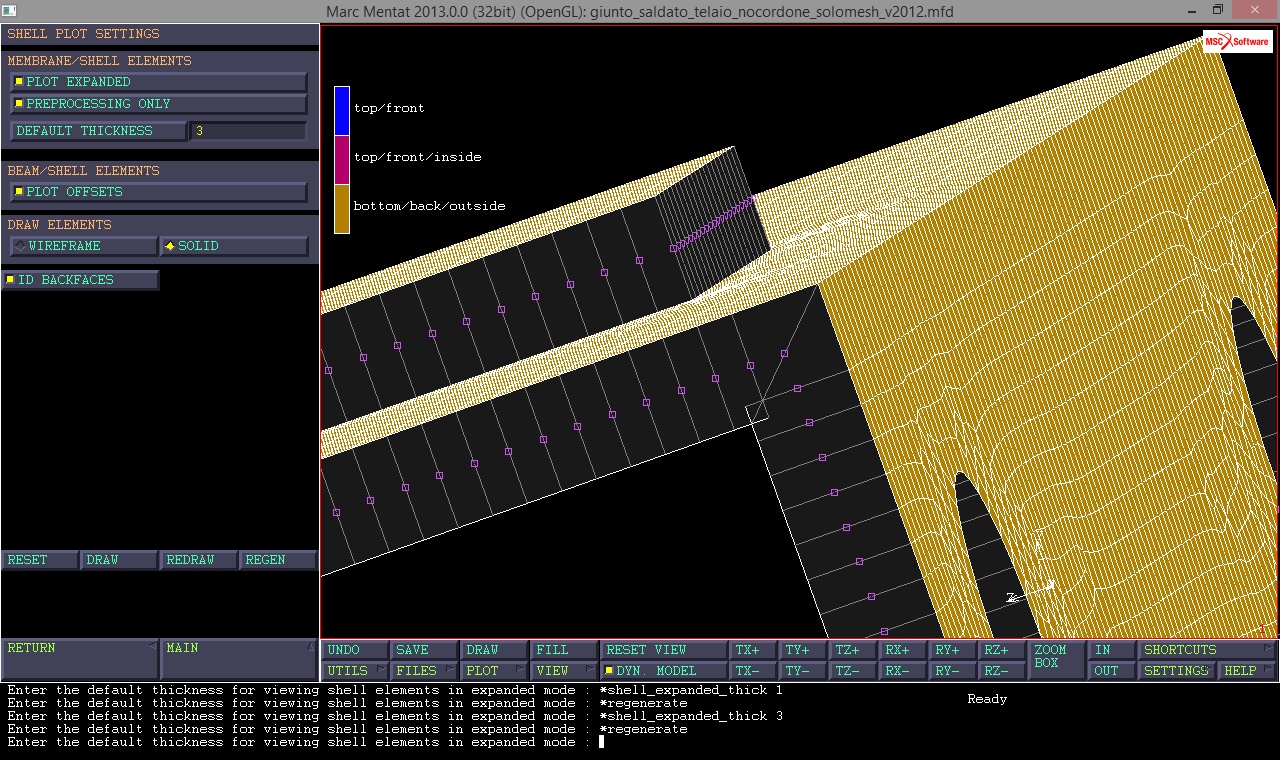Click the DEFAULT THICKNESS button
This screenshot has width=1280, height=760.
[98, 131]
